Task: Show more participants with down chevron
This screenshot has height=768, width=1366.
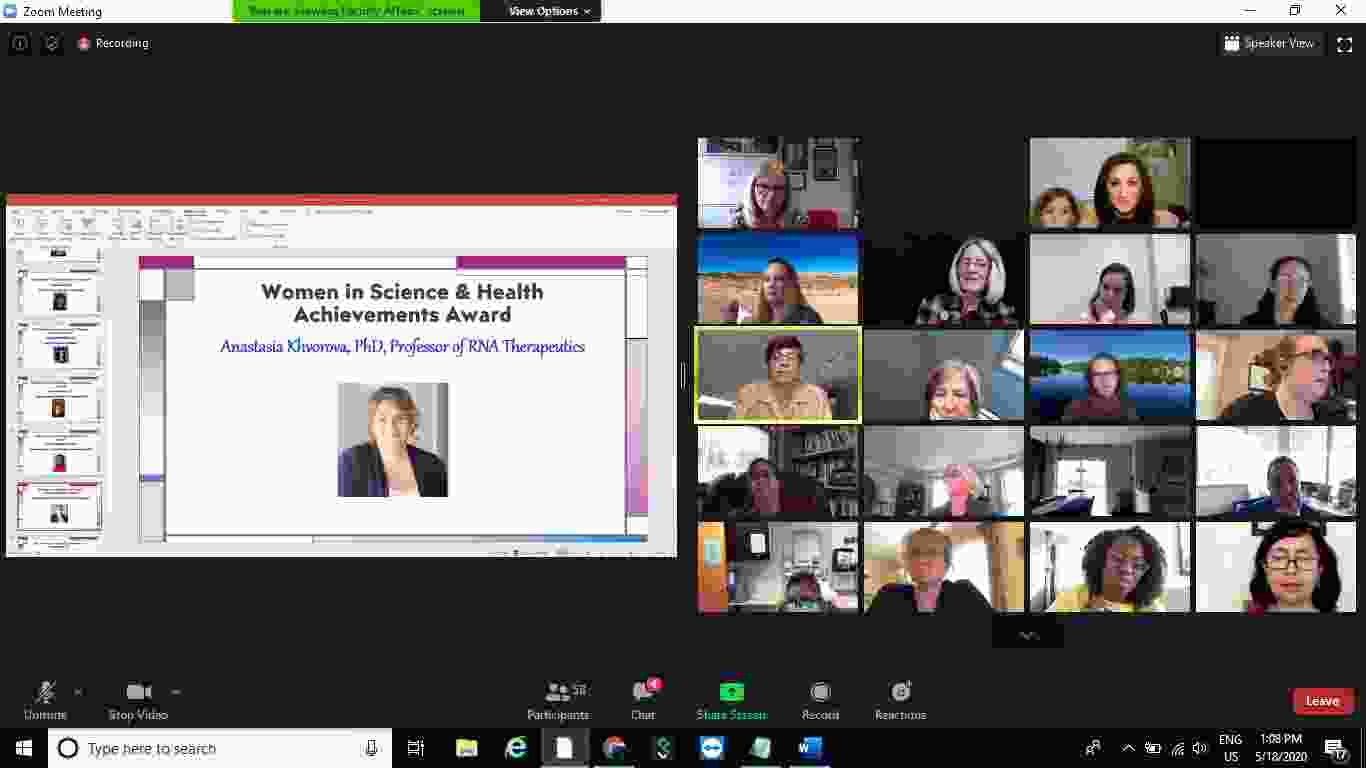Action: (1028, 635)
